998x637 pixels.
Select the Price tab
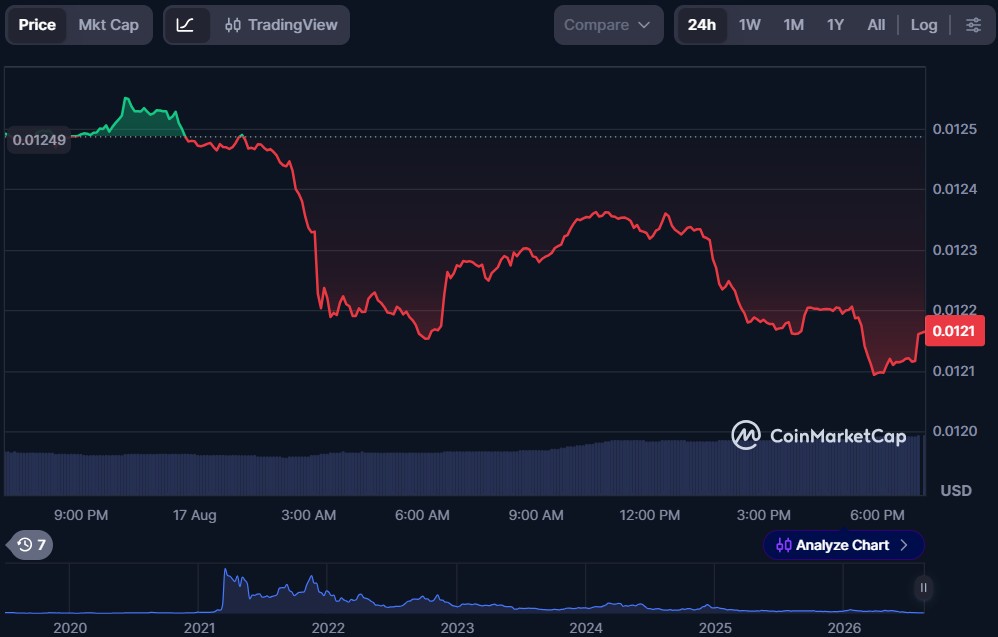[37, 25]
